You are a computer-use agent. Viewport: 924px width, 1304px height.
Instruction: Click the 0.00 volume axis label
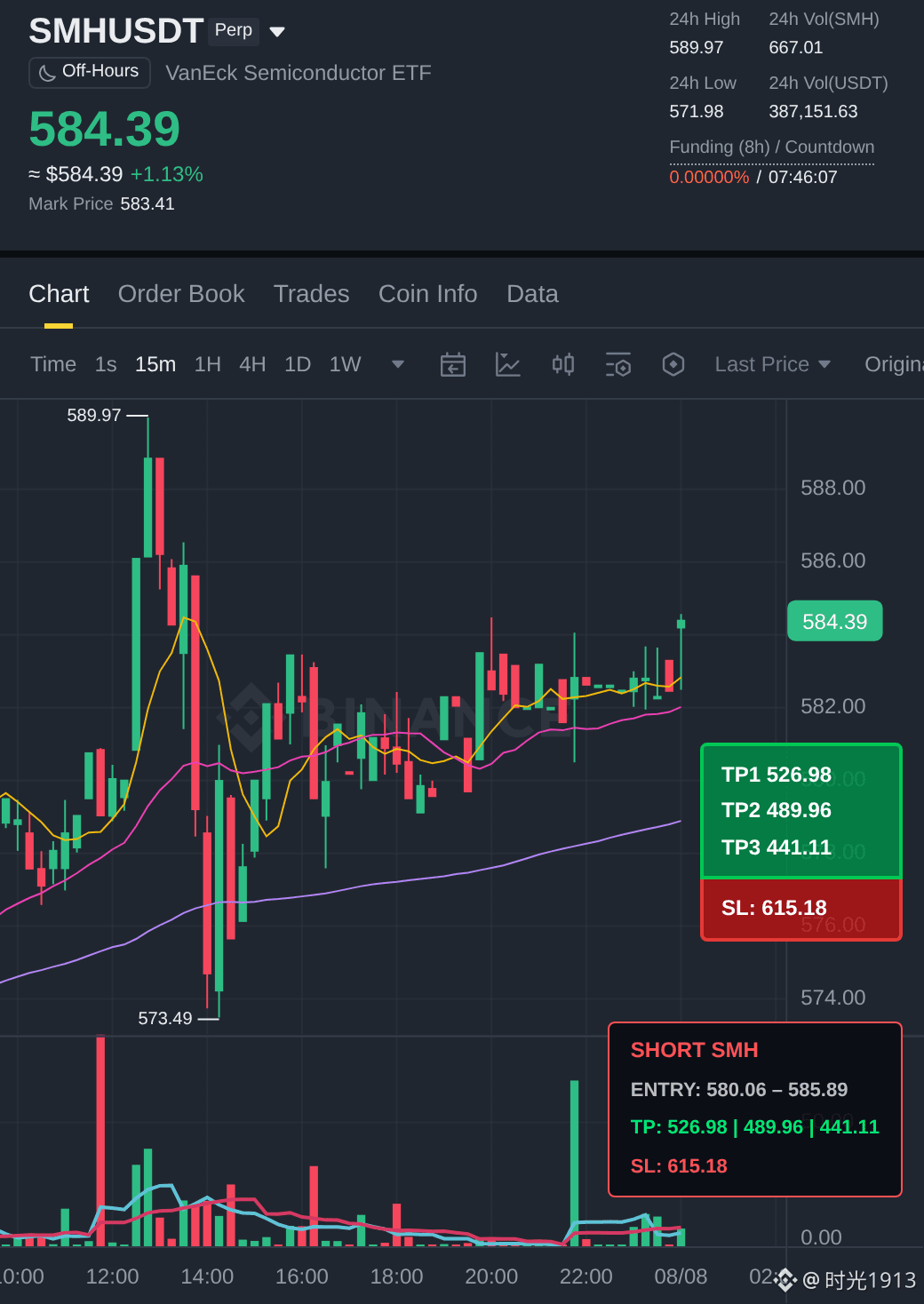pyautogui.click(x=821, y=1237)
